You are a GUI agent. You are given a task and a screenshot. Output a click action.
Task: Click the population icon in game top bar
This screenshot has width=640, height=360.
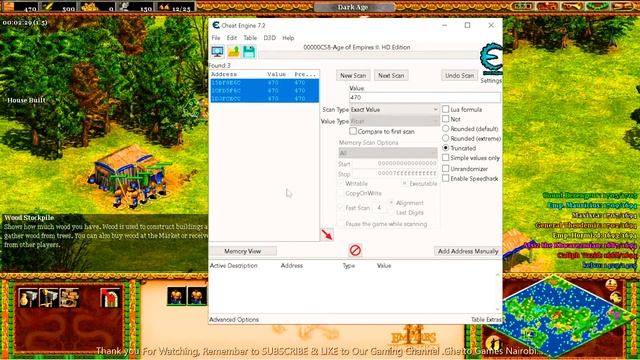click(x=164, y=7)
